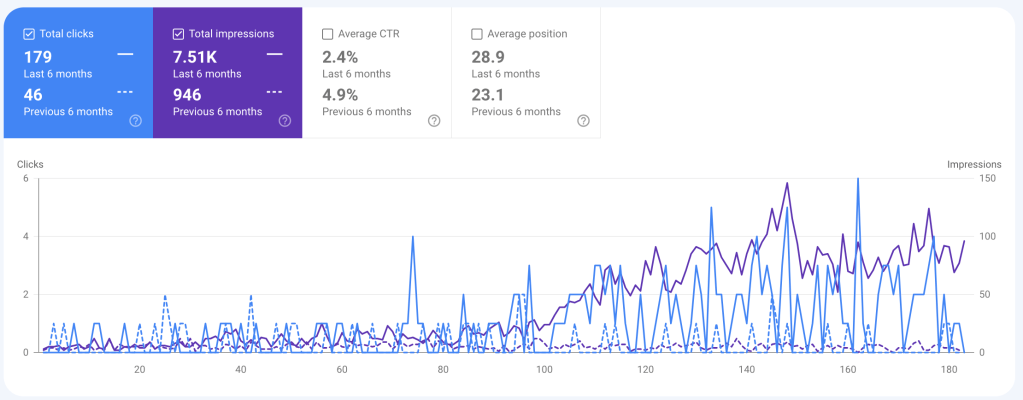The width and height of the screenshot is (1023, 400).
Task: Select the Average position 28.9 value
Action: 489,57
